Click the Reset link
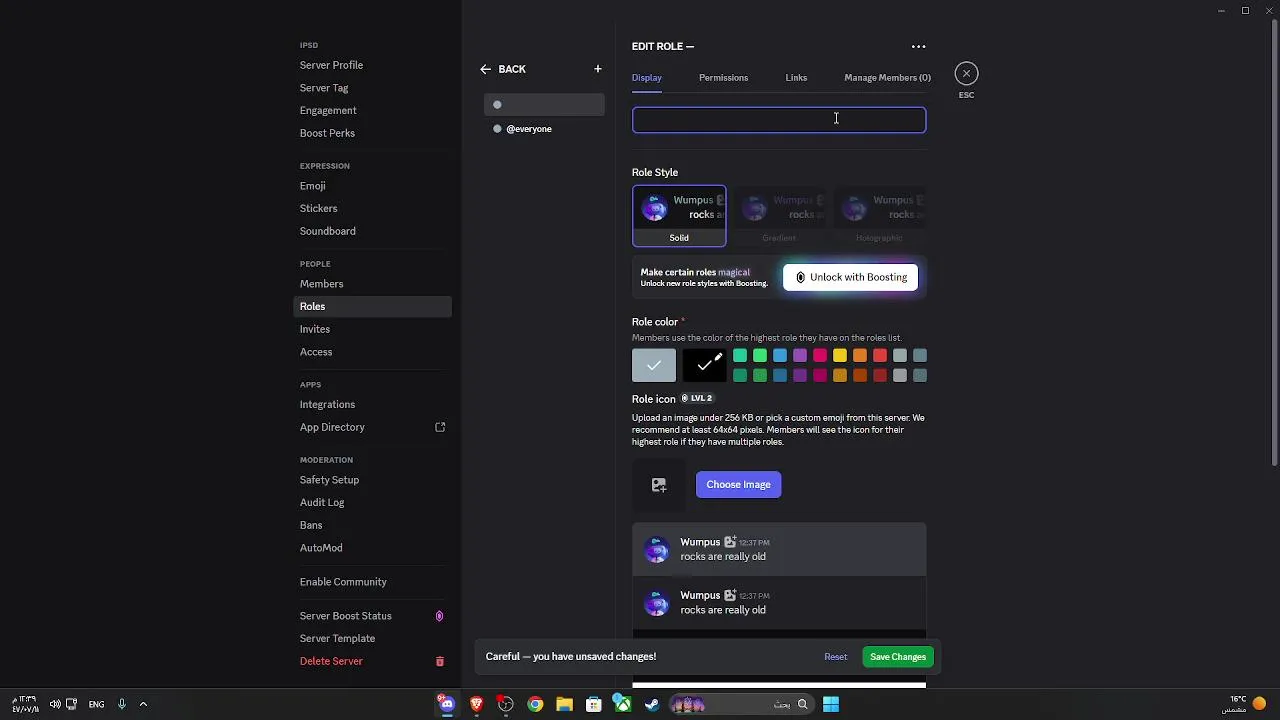This screenshot has height=720, width=1280. click(x=836, y=657)
